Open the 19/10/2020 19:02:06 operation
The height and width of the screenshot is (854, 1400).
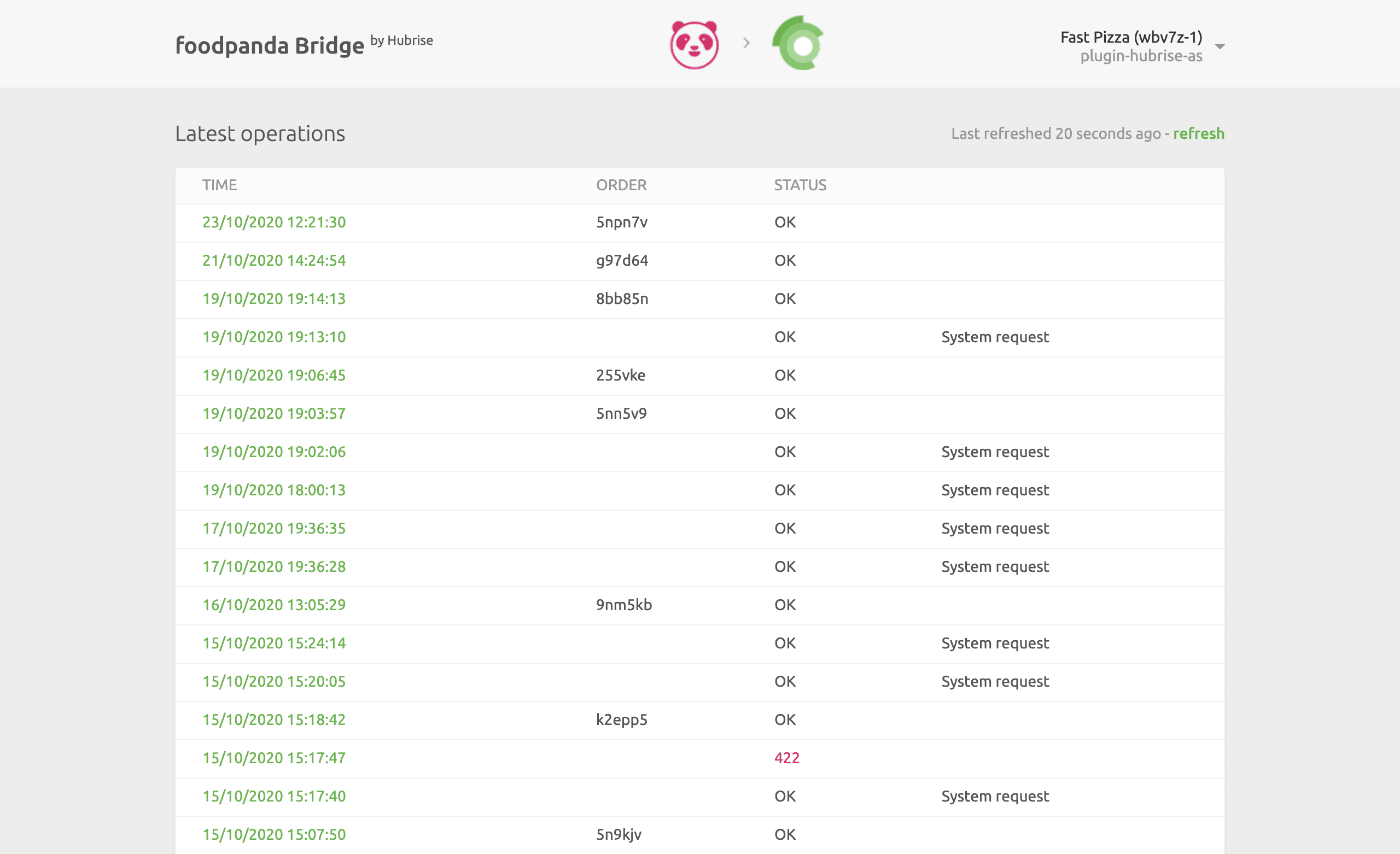click(274, 452)
